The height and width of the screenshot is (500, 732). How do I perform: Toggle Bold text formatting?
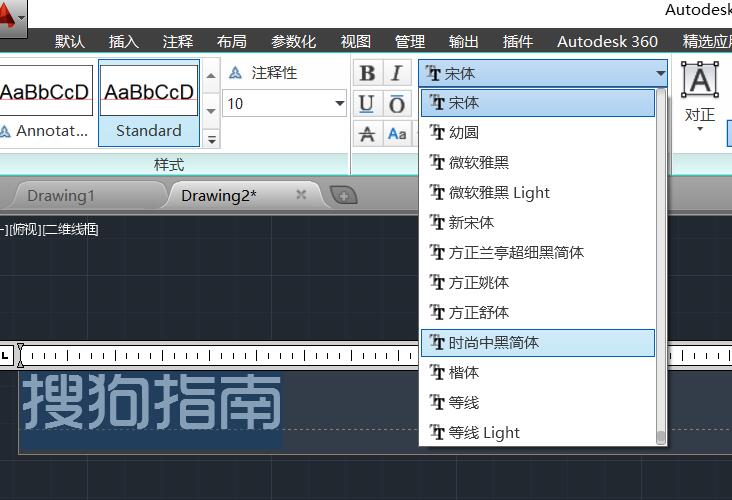[367, 73]
